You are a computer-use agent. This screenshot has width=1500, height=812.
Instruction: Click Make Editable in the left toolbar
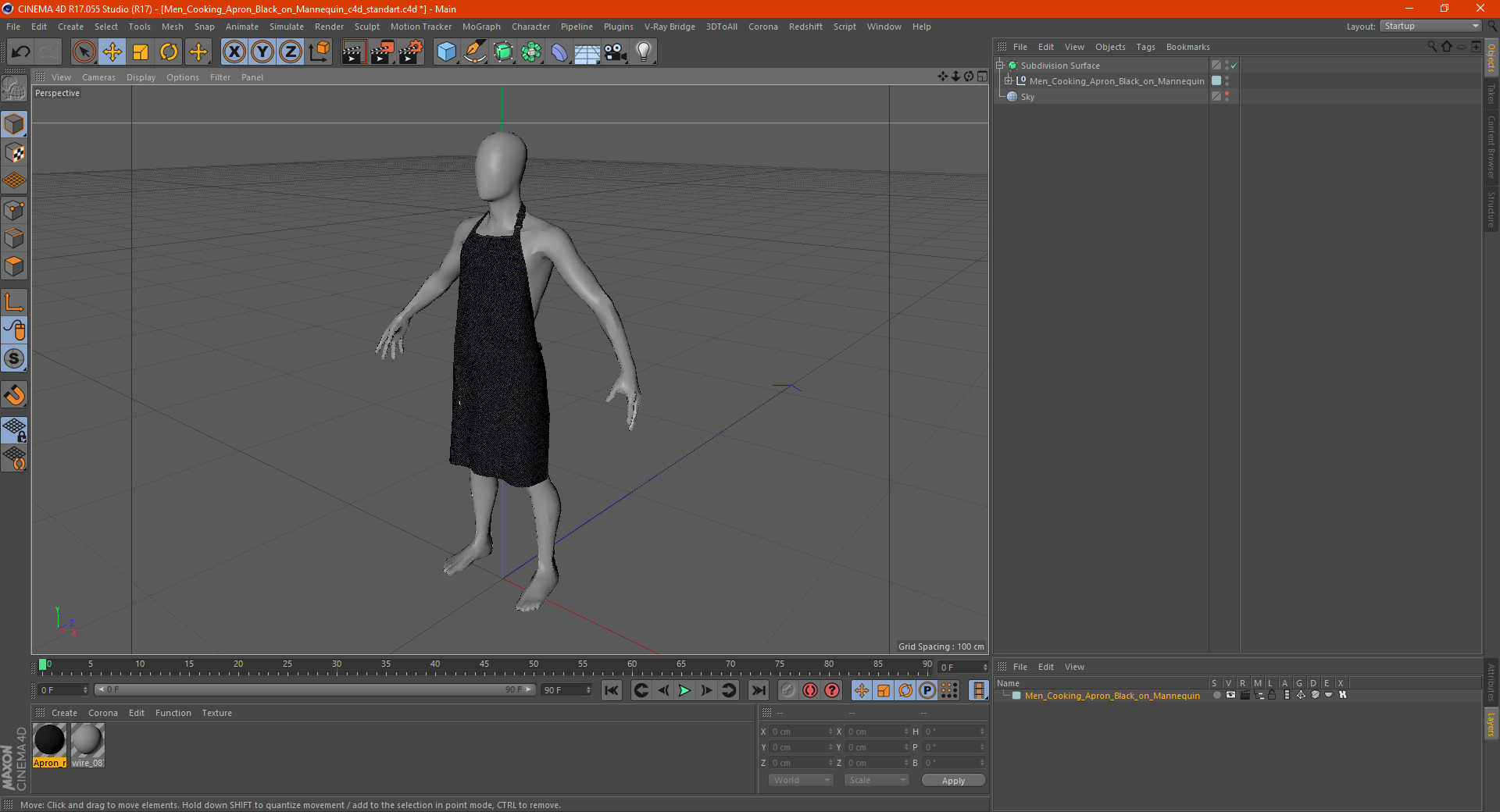pos(14,89)
